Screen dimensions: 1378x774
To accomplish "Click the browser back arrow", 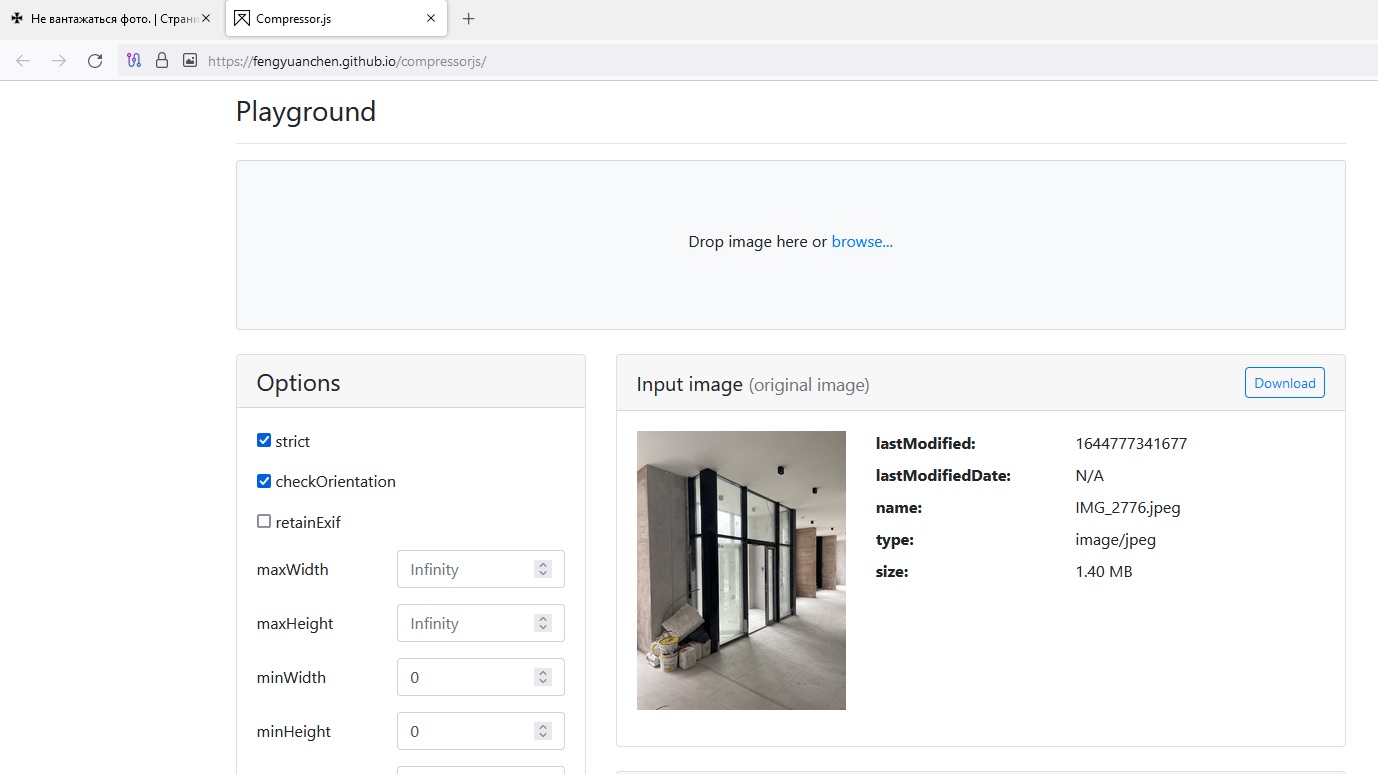I will point(23,61).
